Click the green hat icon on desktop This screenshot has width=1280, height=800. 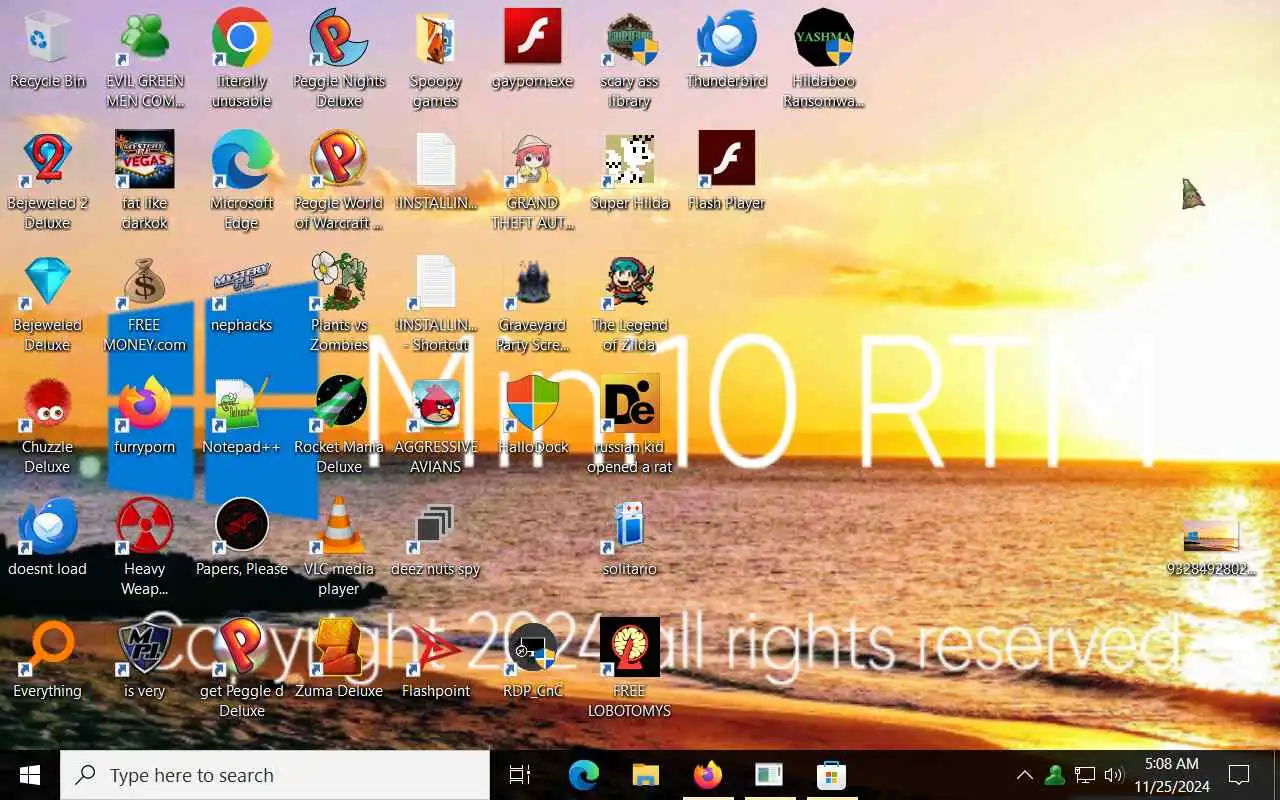point(1192,194)
